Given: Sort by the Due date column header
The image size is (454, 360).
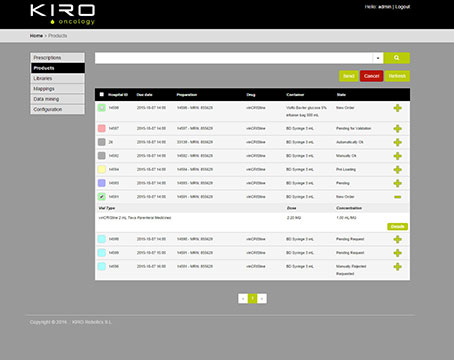Looking at the screenshot, I should coord(144,95).
